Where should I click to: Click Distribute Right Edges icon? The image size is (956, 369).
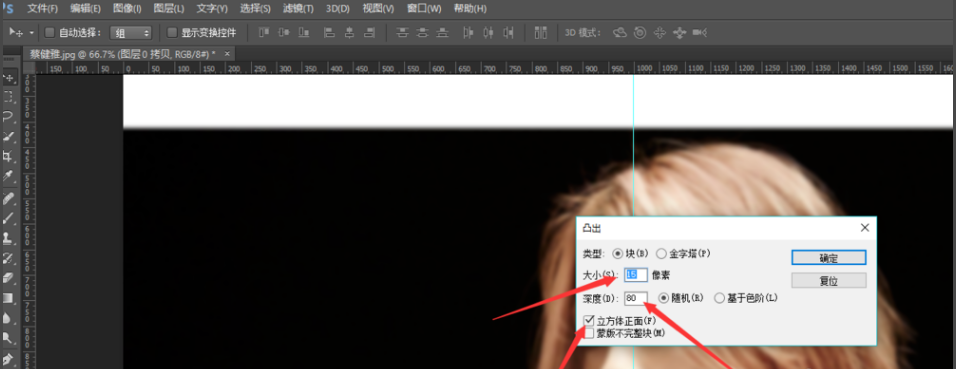[x=508, y=32]
